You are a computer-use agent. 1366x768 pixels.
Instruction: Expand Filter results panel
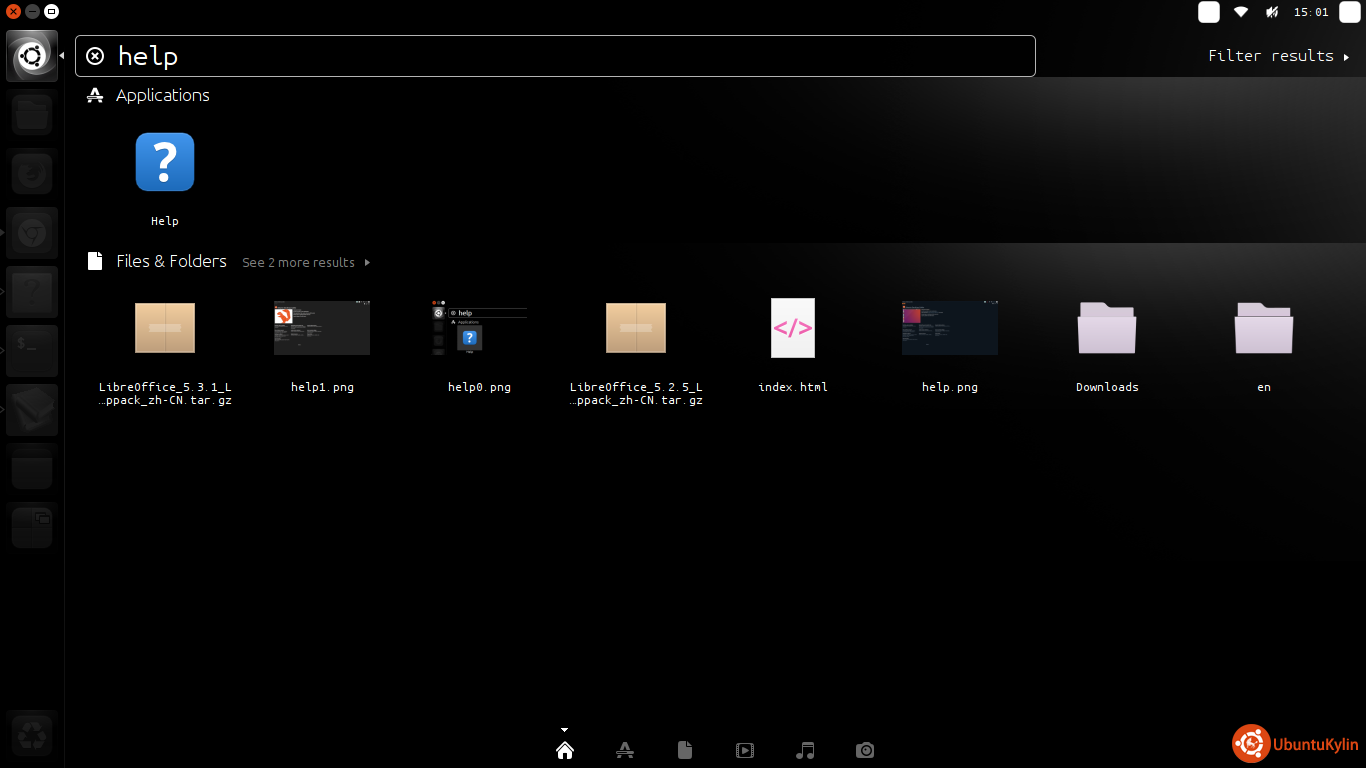pos(1279,56)
